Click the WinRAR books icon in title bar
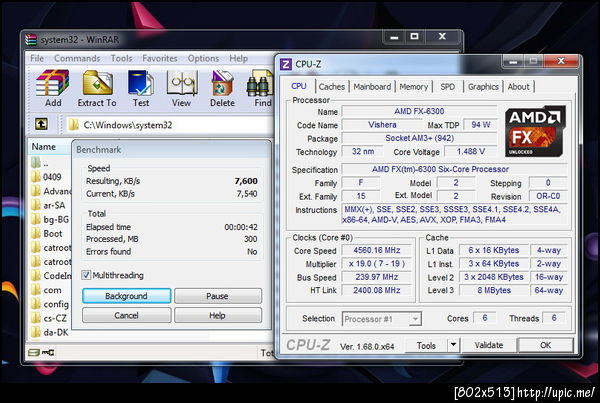 [31, 39]
